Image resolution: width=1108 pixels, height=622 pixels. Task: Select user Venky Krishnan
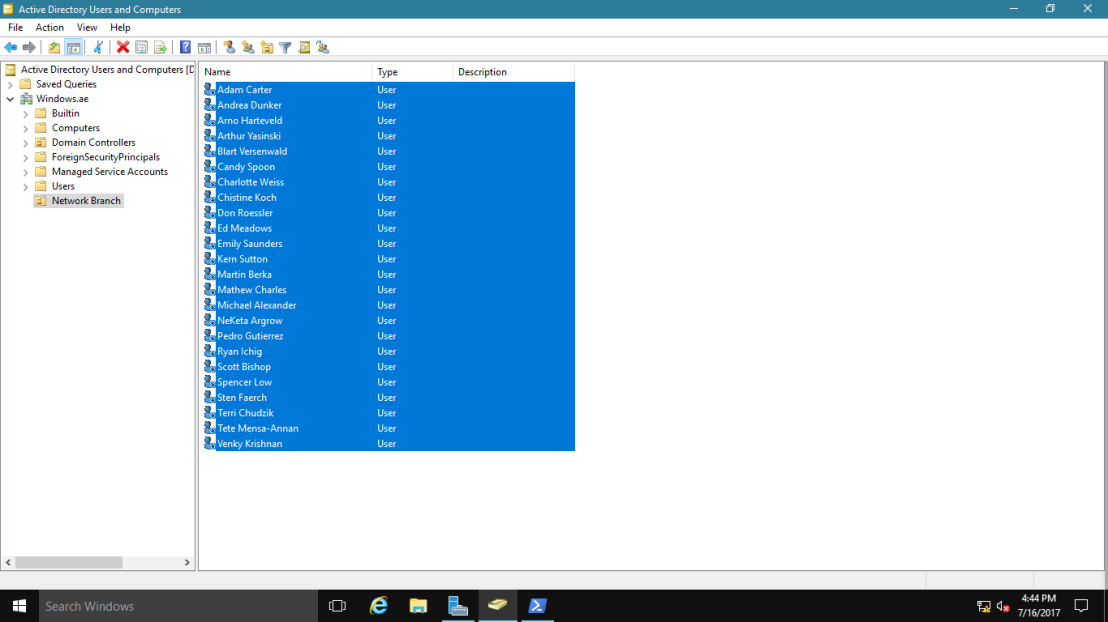[x=249, y=444]
